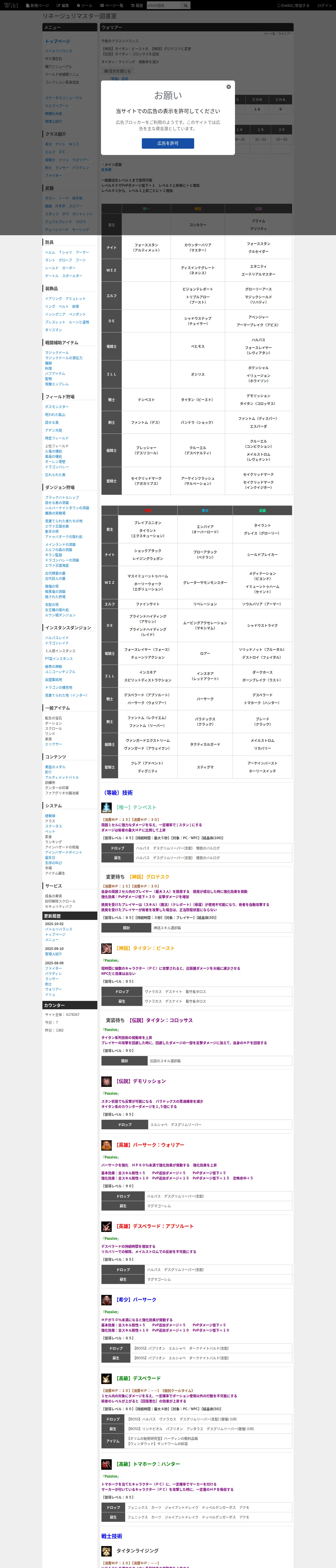
Task: Click the (等級)技術 section heading
Action: [x=117, y=793]
